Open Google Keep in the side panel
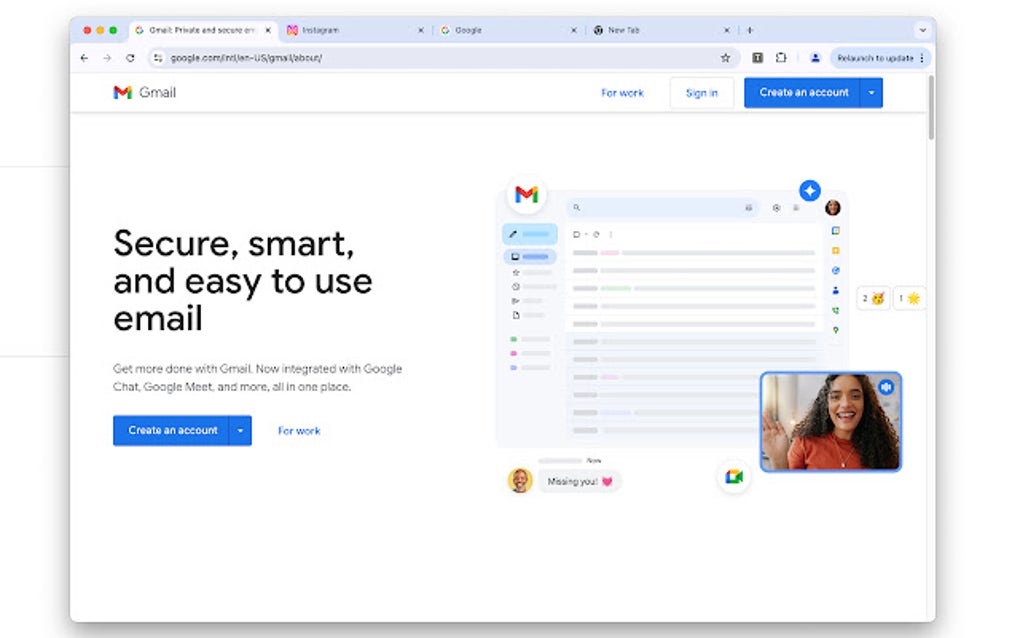 point(835,250)
